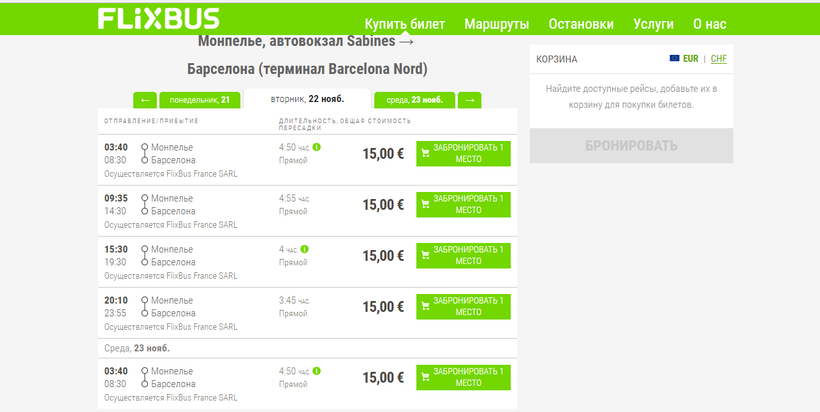Screen dimensions: 820x412
Task: Select the вторник, 22 нояб. tab
Action: coord(307,99)
